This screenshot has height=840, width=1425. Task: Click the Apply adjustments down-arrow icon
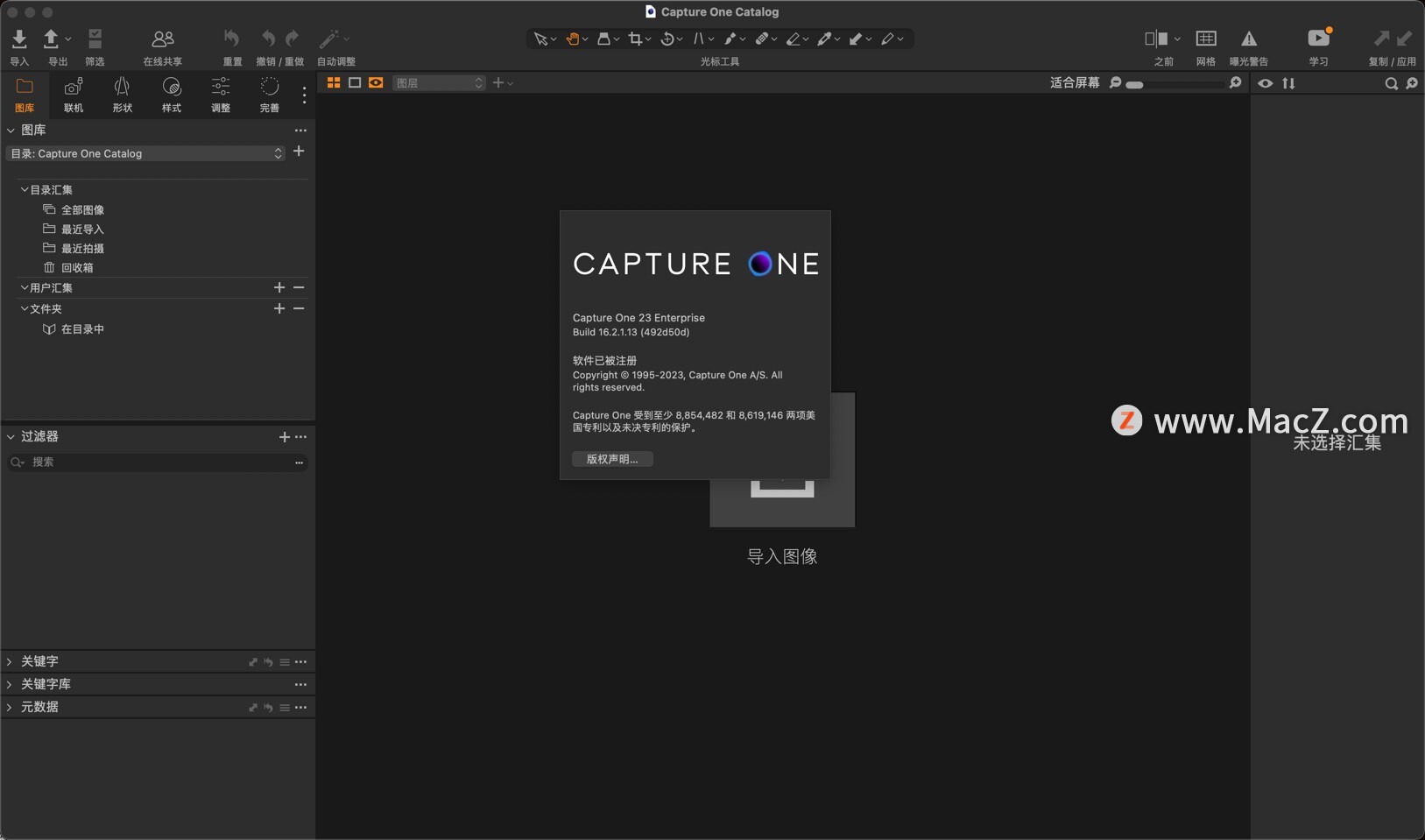1405,39
